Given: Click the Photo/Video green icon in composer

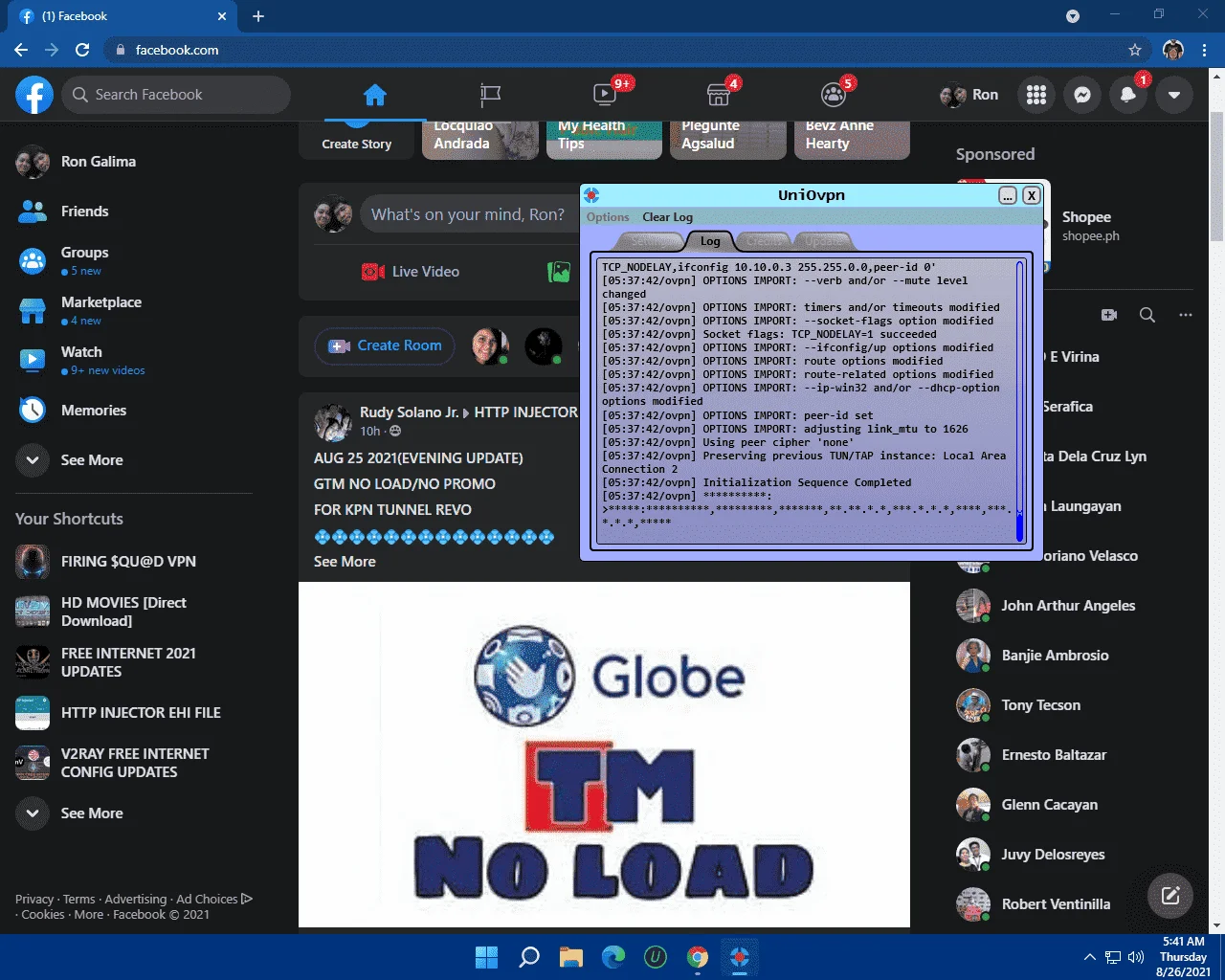Looking at the screenshot, I should 559,272.
